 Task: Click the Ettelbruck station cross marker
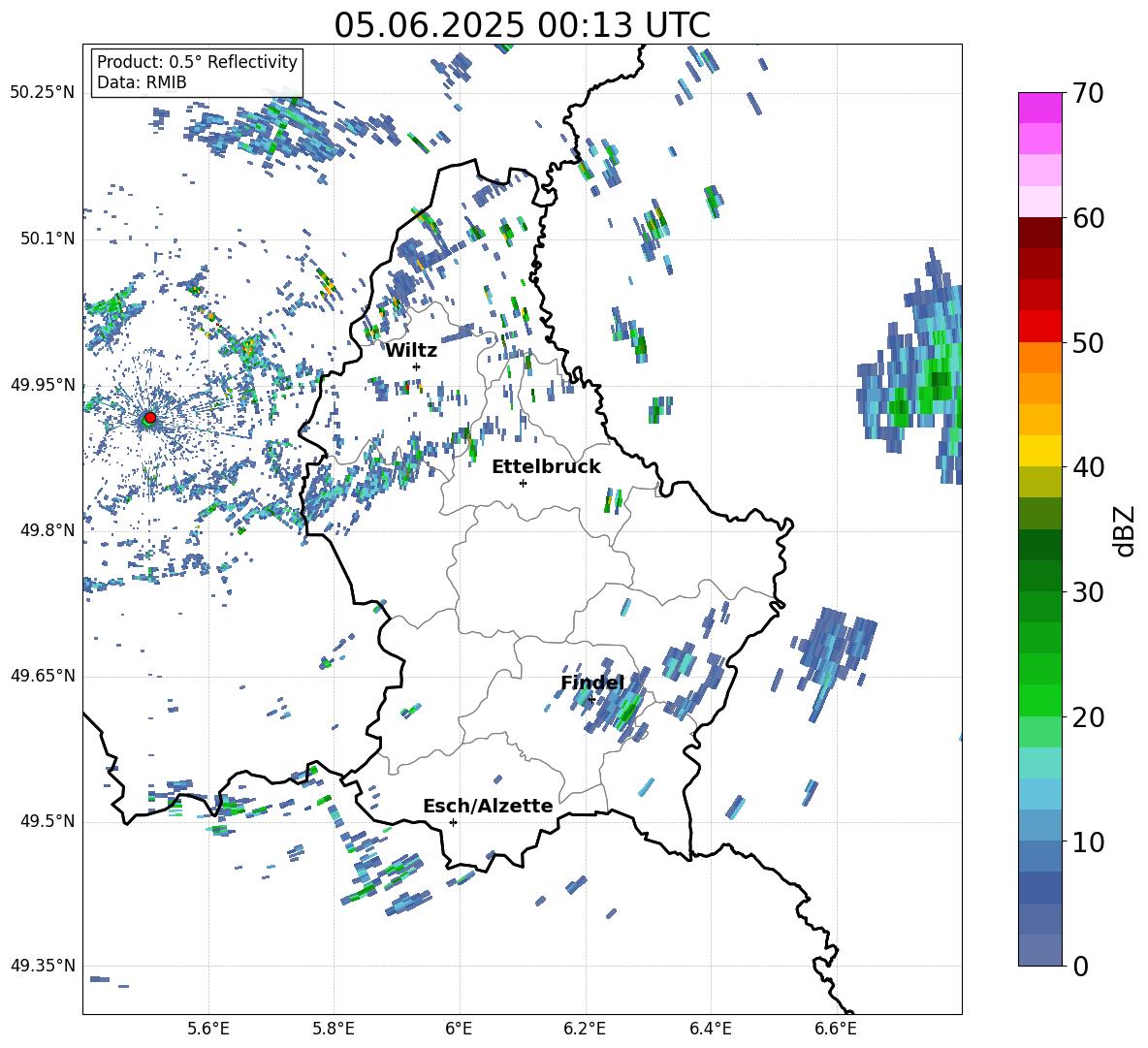tap(523, 483)
